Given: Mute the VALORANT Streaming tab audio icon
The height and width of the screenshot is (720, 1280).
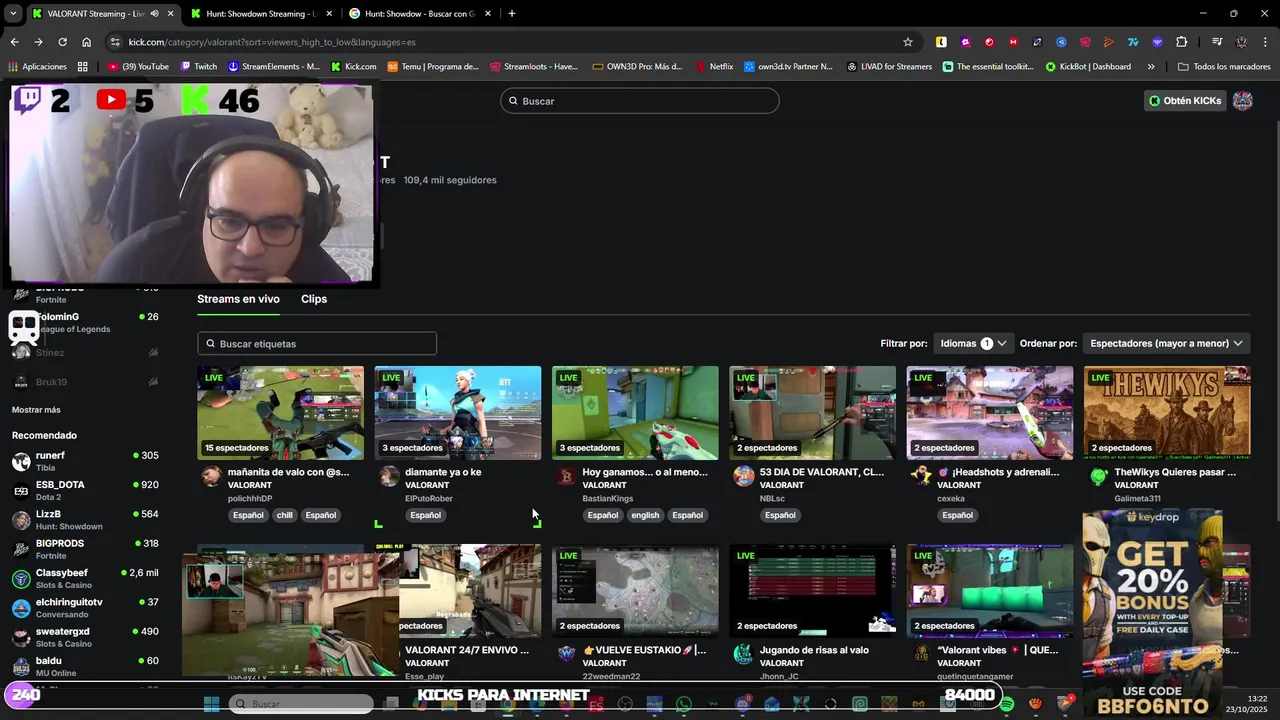Looking at the screenshot, I should [x=154, y=14].
